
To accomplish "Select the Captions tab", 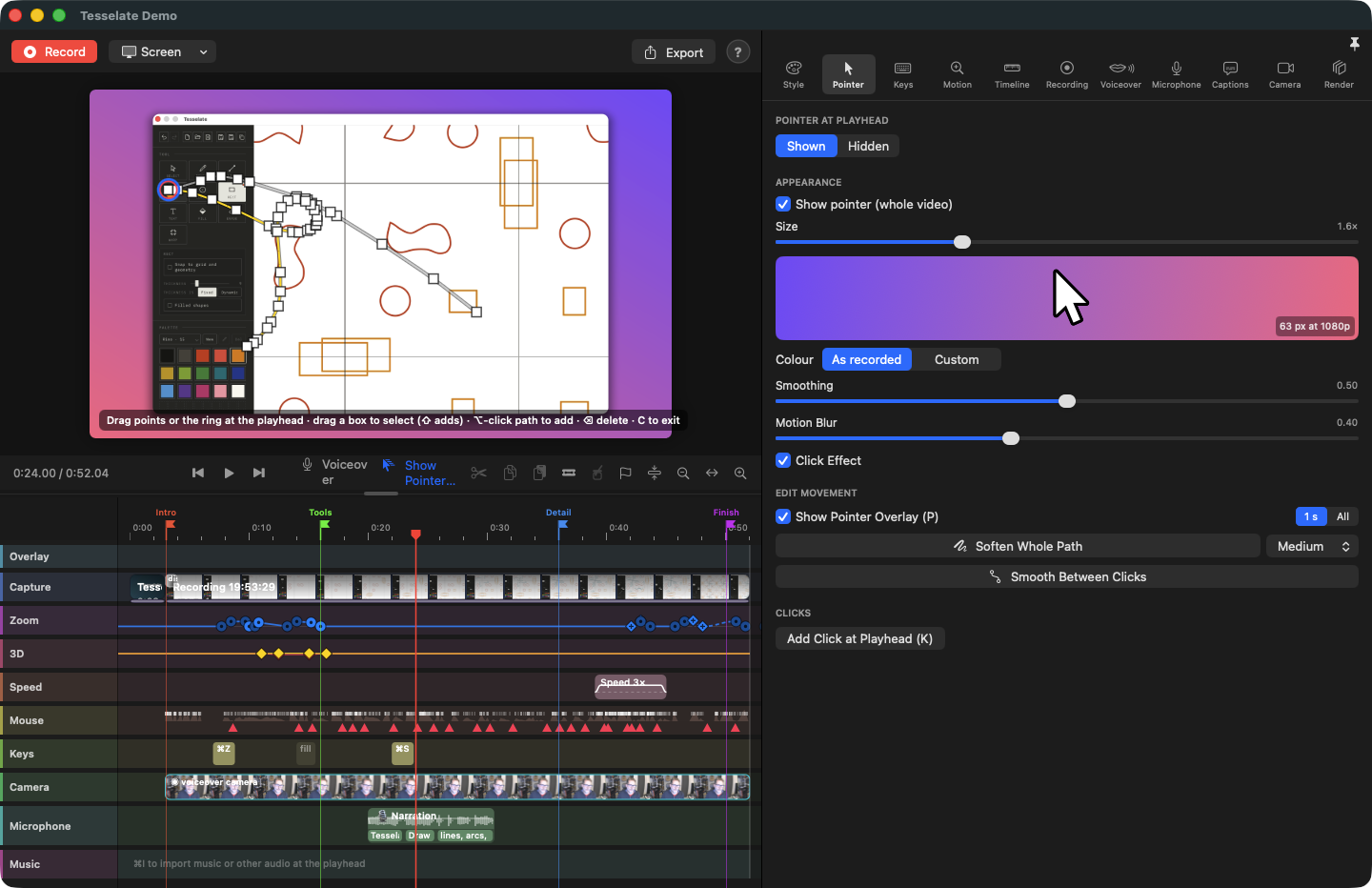I will click(1230, 74).
